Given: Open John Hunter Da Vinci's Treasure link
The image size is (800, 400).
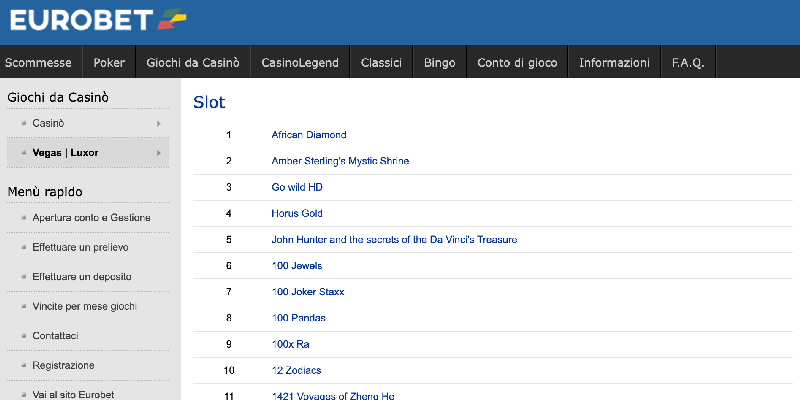Looking at the screenshot, I should 394,239.
